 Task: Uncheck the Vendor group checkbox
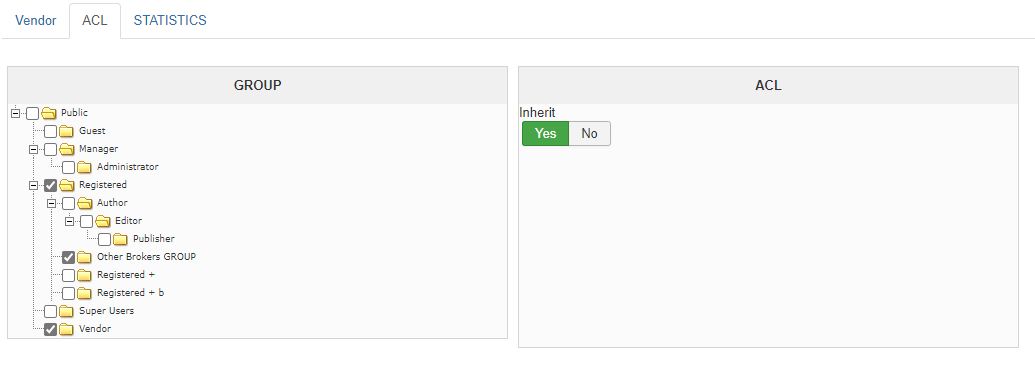(x=50, y=329)
